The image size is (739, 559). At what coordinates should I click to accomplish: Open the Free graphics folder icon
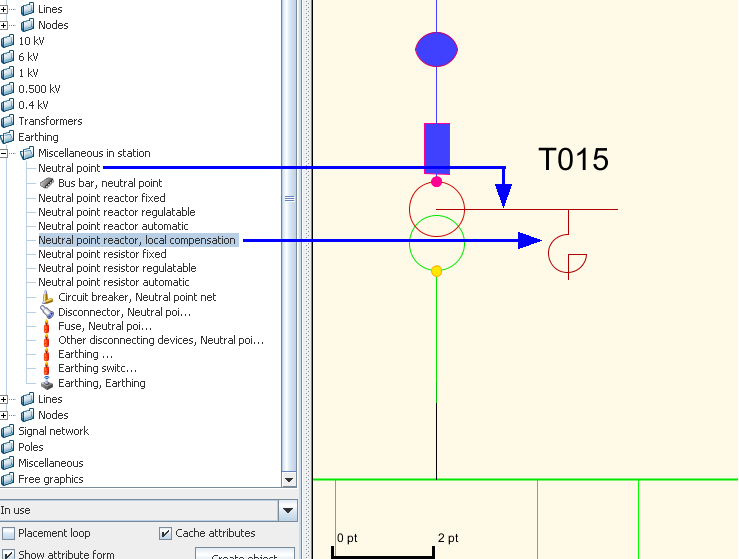click(8, 479)
